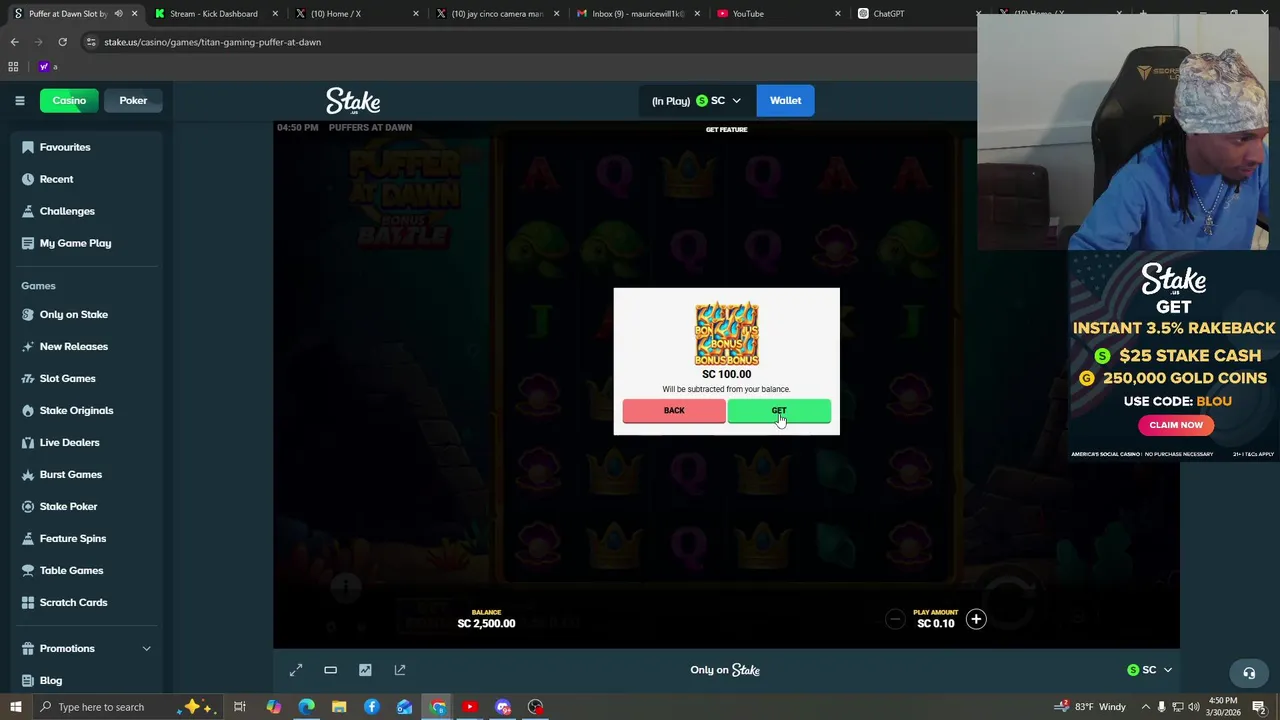Open File Explorer from taskbar

click(x=339, y=707)
